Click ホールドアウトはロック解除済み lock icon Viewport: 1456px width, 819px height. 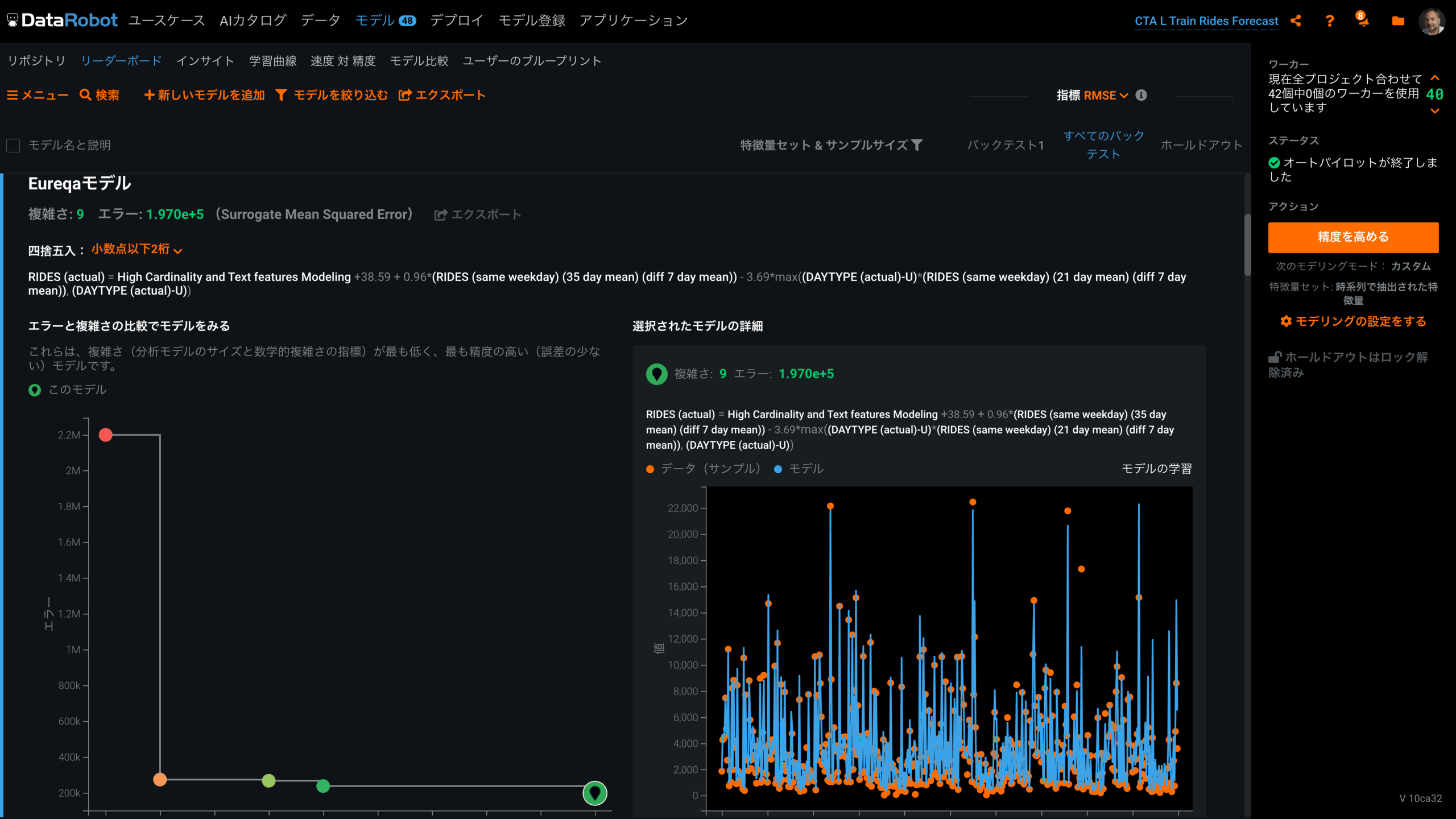1275,357
